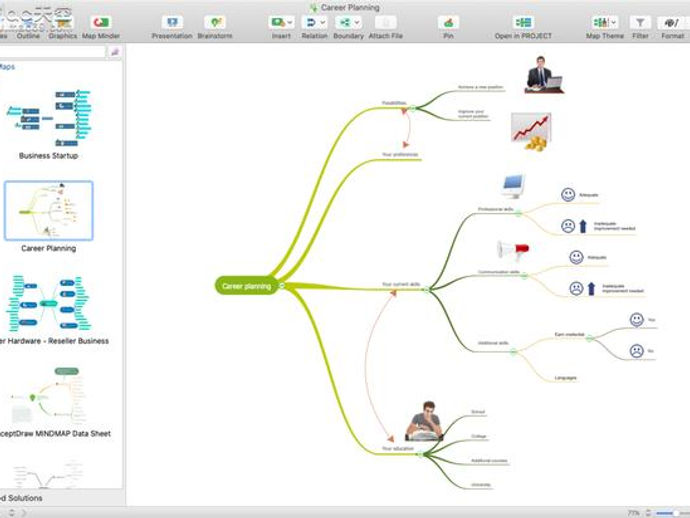This screenshot has height=518, width=690.
Task: Click the Map Theme icon
Action: (x=600, y=22)
